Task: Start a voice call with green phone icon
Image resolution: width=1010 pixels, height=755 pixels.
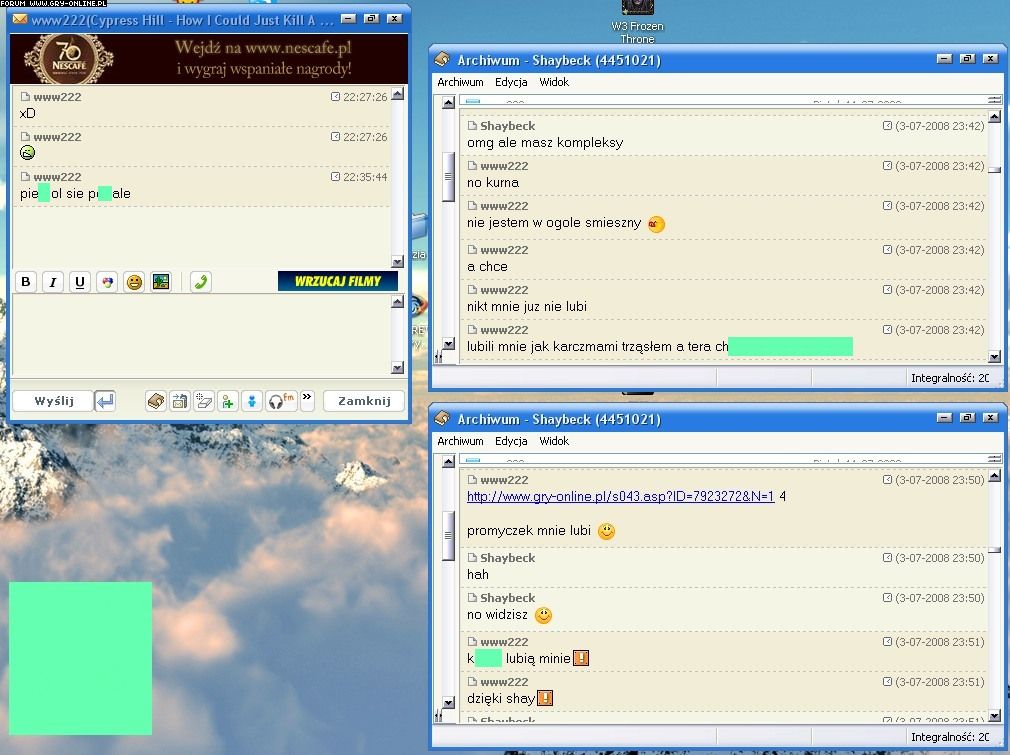Action: 201,282
